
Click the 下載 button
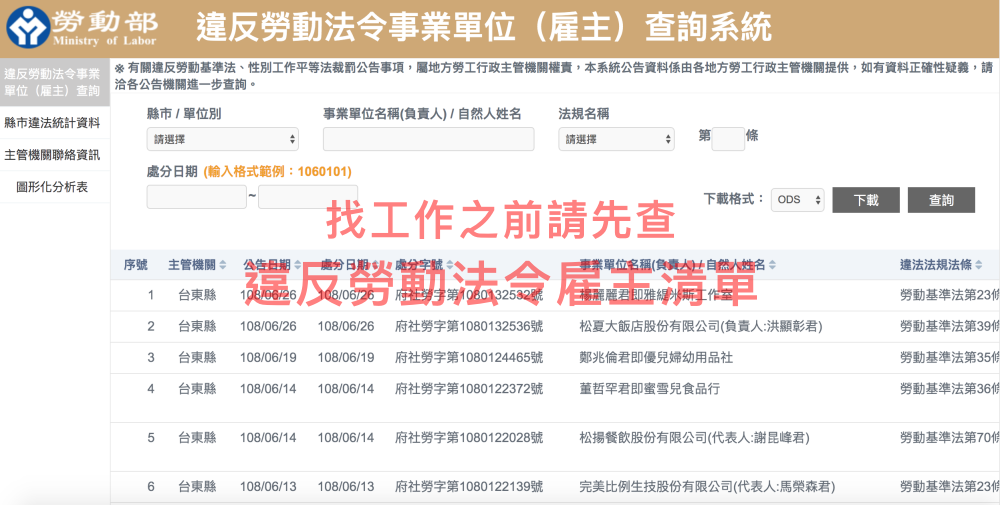pyautogui.click(x=866, y=200)
